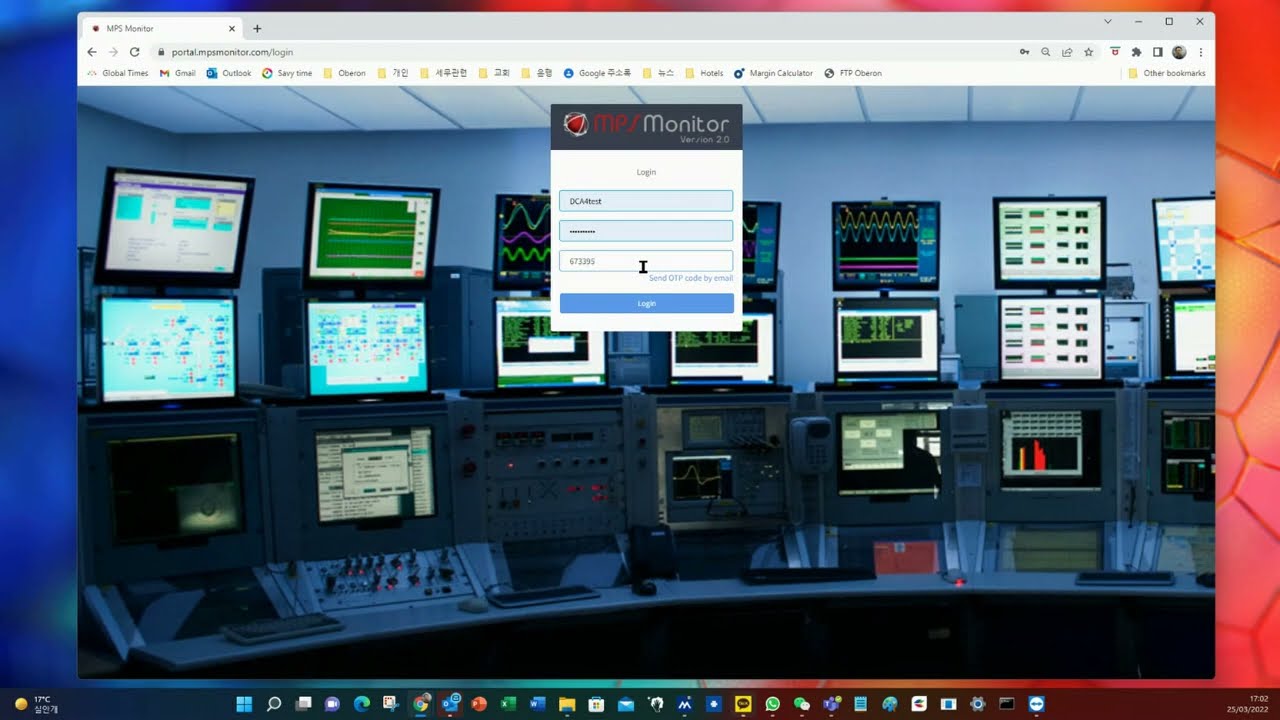Screen dimensions: 1280x720
Task: Open a new browser tab
Action: coord(257,29)
